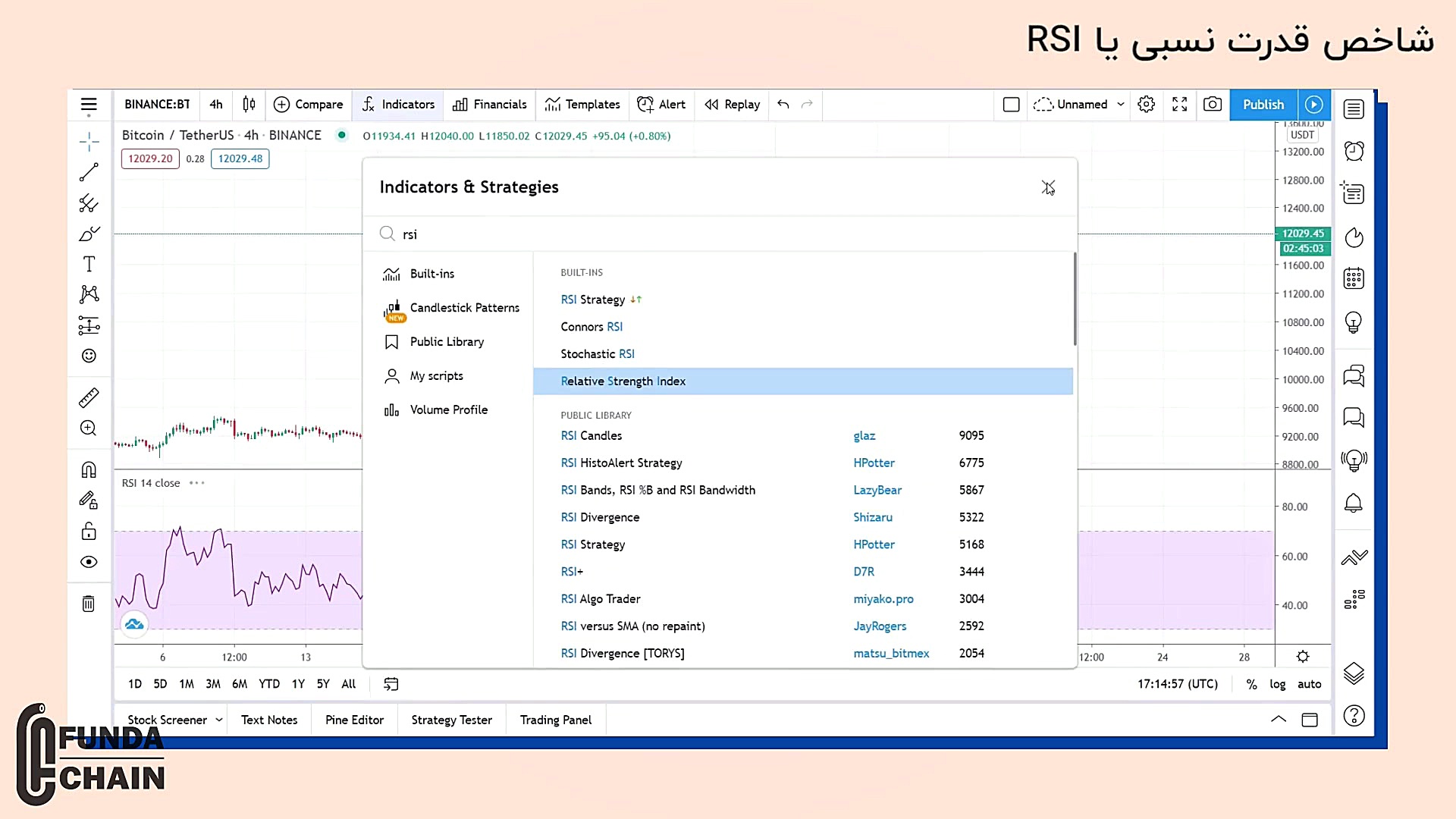Select the patterns drawing tool

point(89,294)
